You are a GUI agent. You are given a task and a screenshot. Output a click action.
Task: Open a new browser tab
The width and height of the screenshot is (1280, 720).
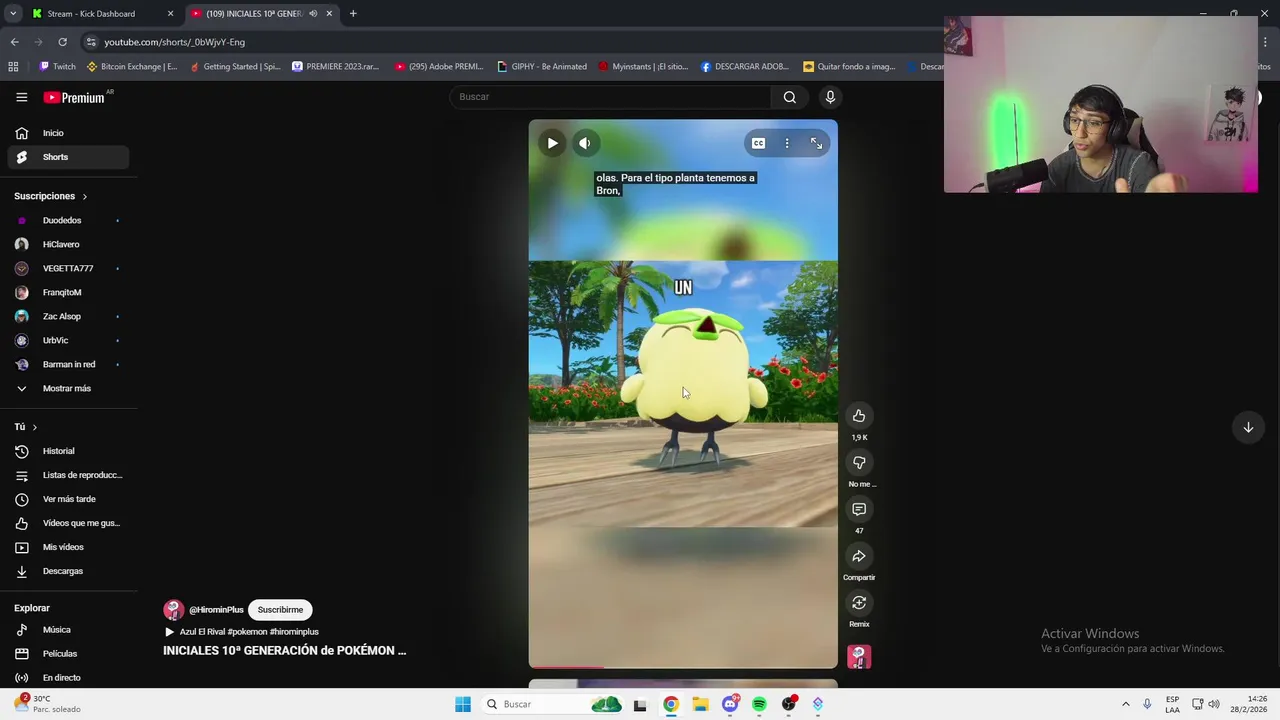tap(353, 14)
